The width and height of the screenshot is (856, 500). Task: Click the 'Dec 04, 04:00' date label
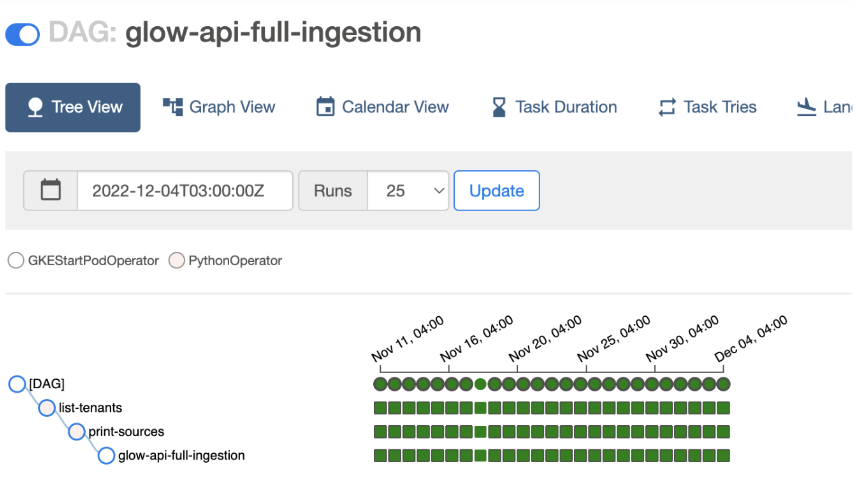[751, 339]
